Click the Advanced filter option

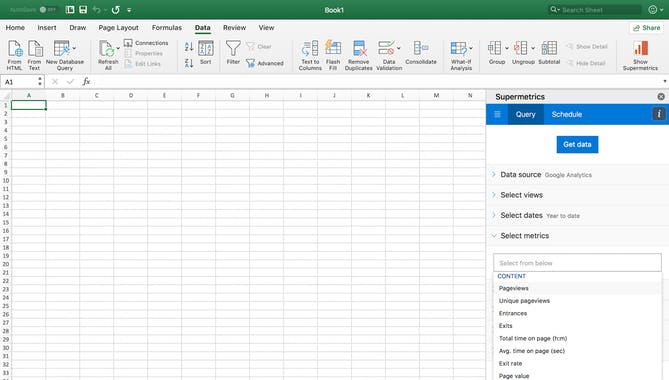pyautogui.click(x=265, y=63)
